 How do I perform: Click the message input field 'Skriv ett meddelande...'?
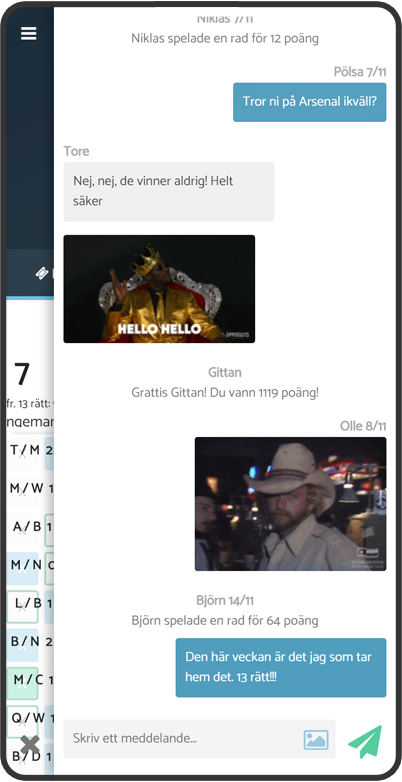click(x=200, y=739)
